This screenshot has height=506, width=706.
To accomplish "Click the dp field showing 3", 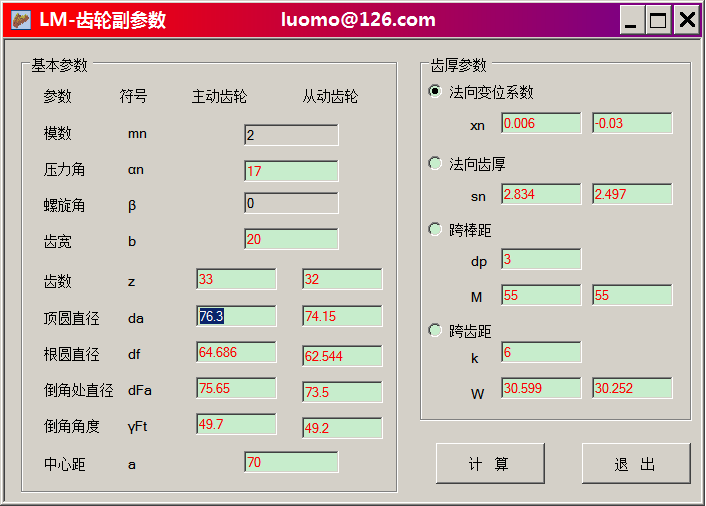I will 541,259.
